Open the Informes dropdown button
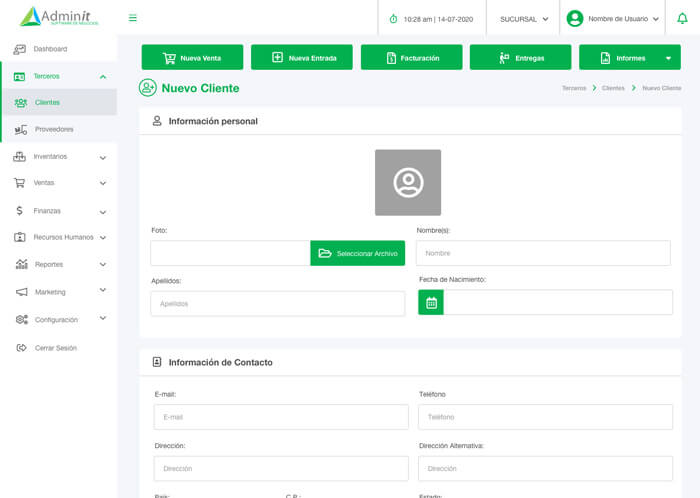This screenshot has width=700, height=498. [630, 58]
